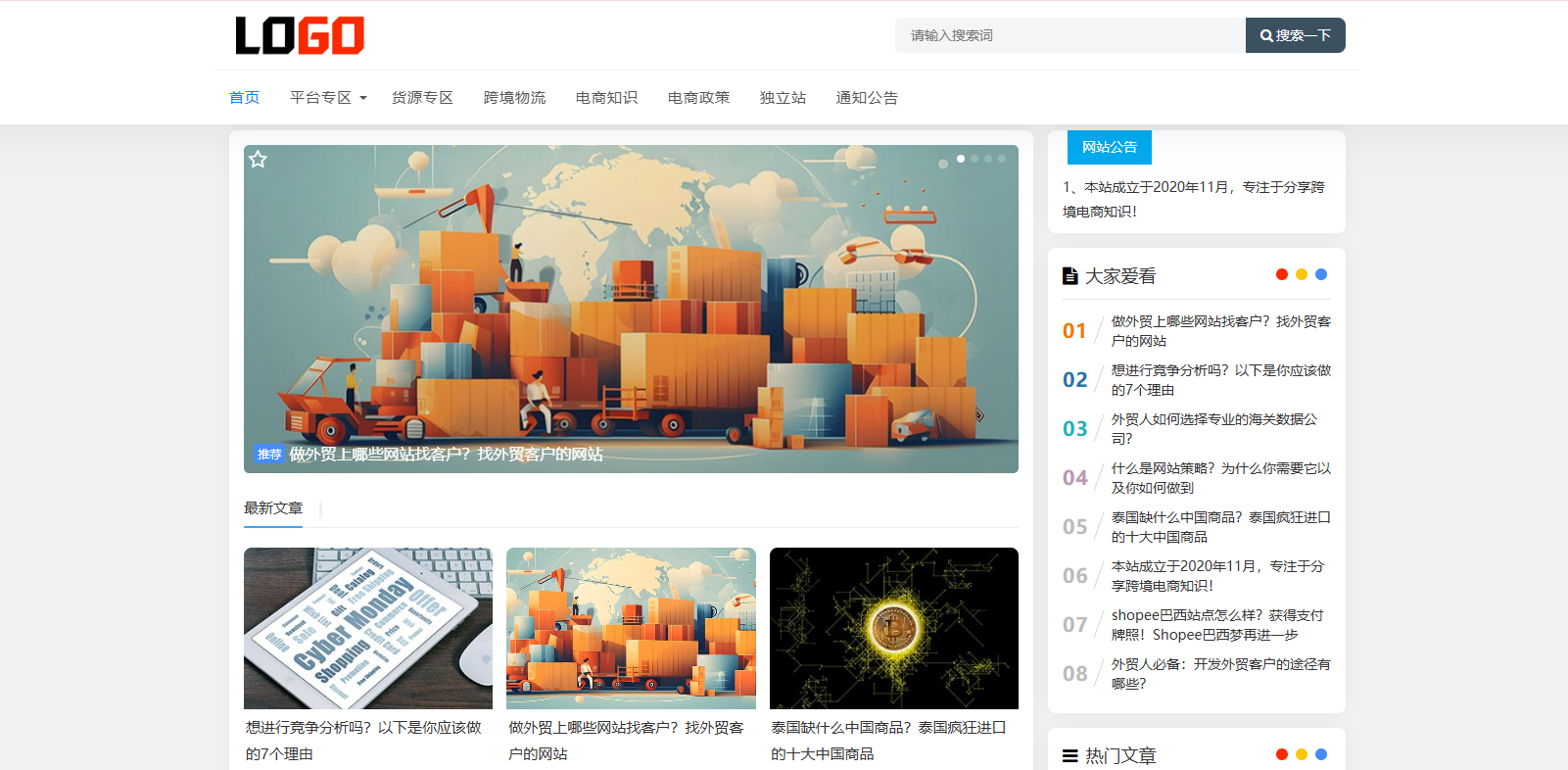This screenshot has width=1568, height=770.
Task: Select the 最新文章 tab
Action: (x=273, y=508)
